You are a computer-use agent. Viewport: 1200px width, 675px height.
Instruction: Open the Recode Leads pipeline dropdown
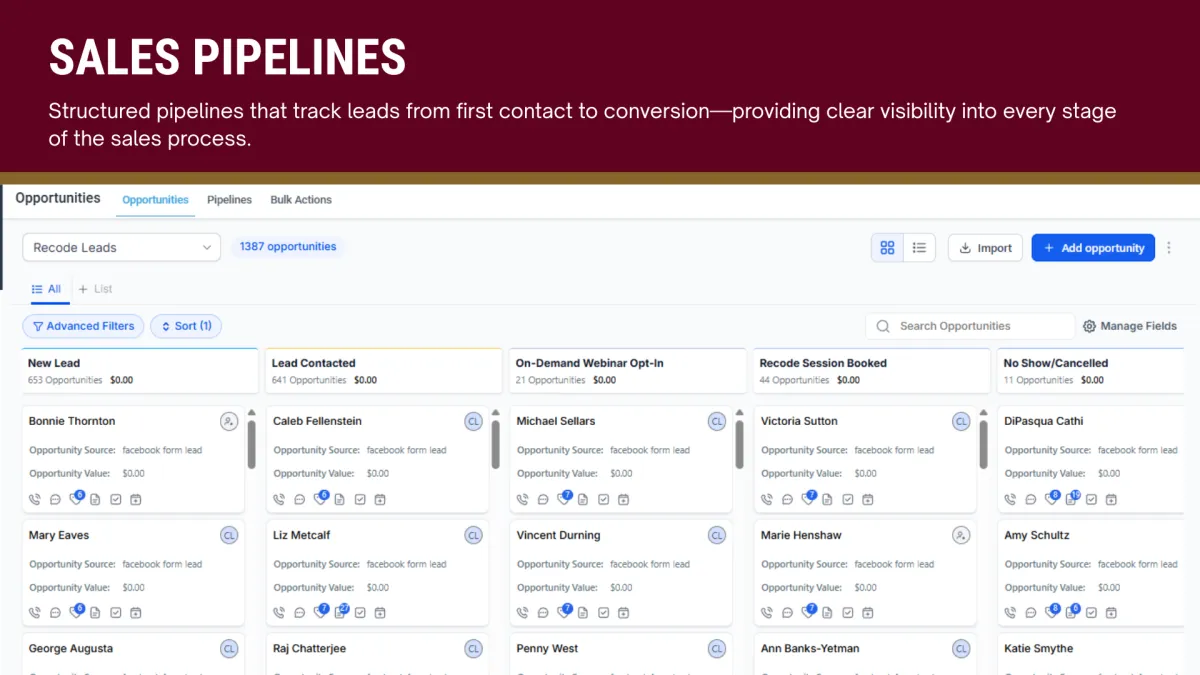[x=122, y=248]
